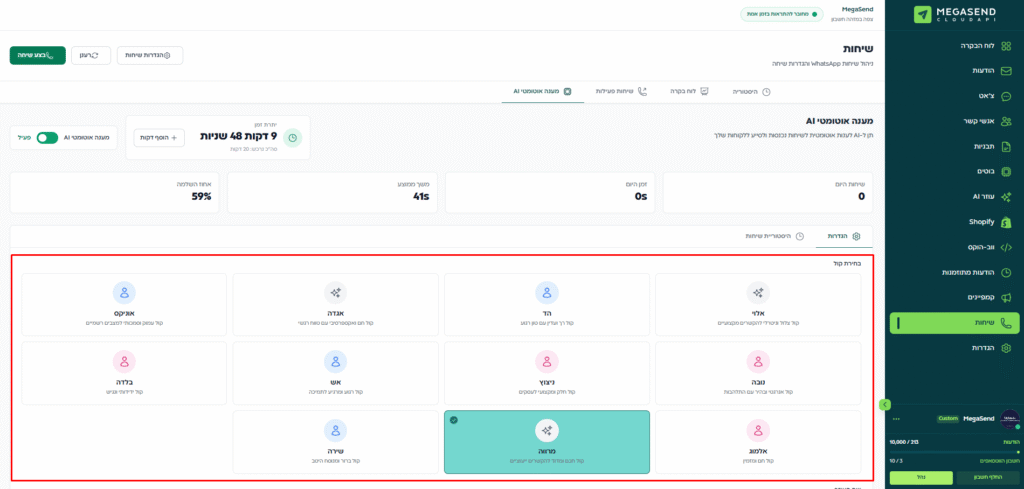1024x489 pixels.
Task: Open chat via the צ'אט bubble icon
Action: tap(1007, 96)
